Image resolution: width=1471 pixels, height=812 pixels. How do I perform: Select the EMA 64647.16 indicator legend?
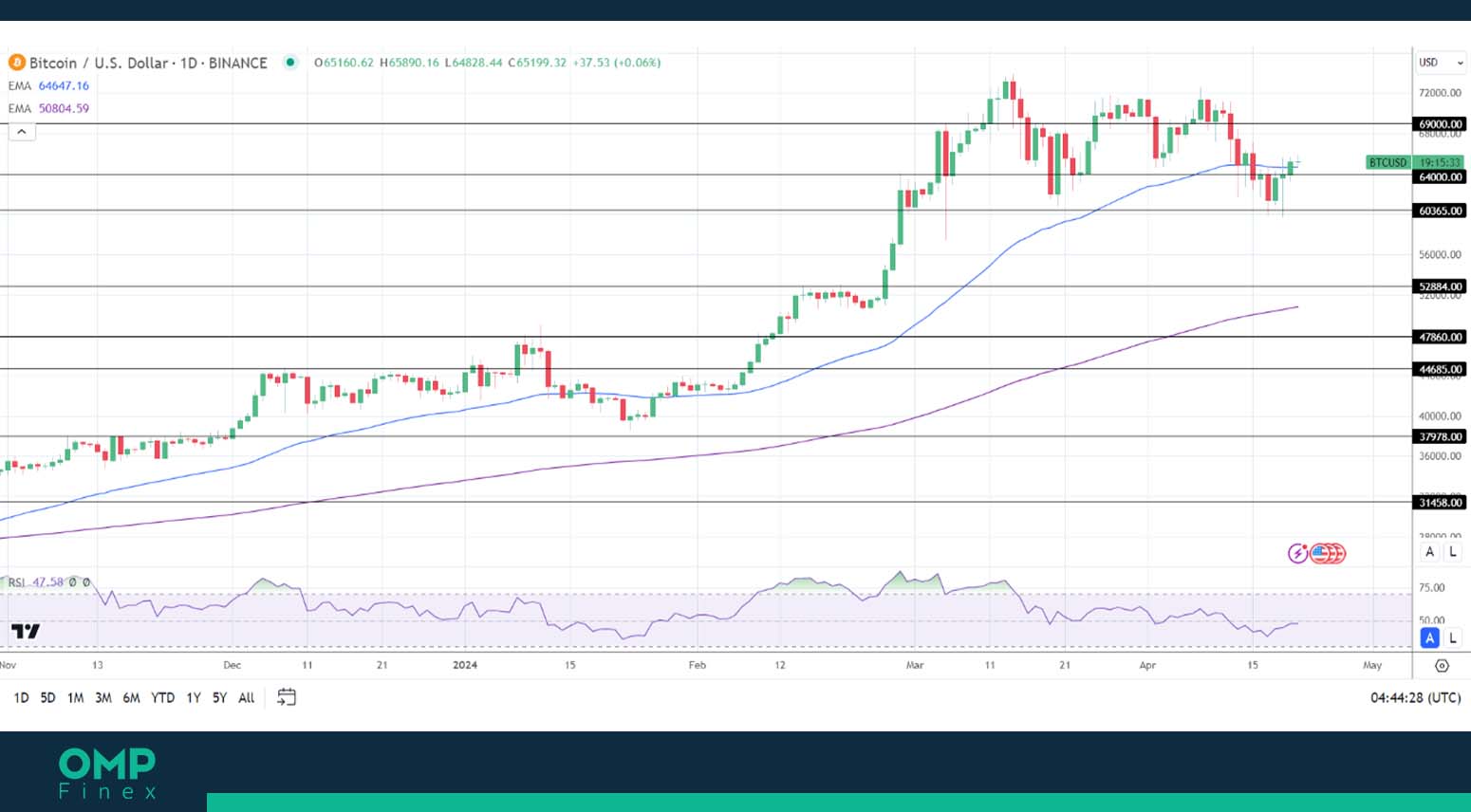48,85
